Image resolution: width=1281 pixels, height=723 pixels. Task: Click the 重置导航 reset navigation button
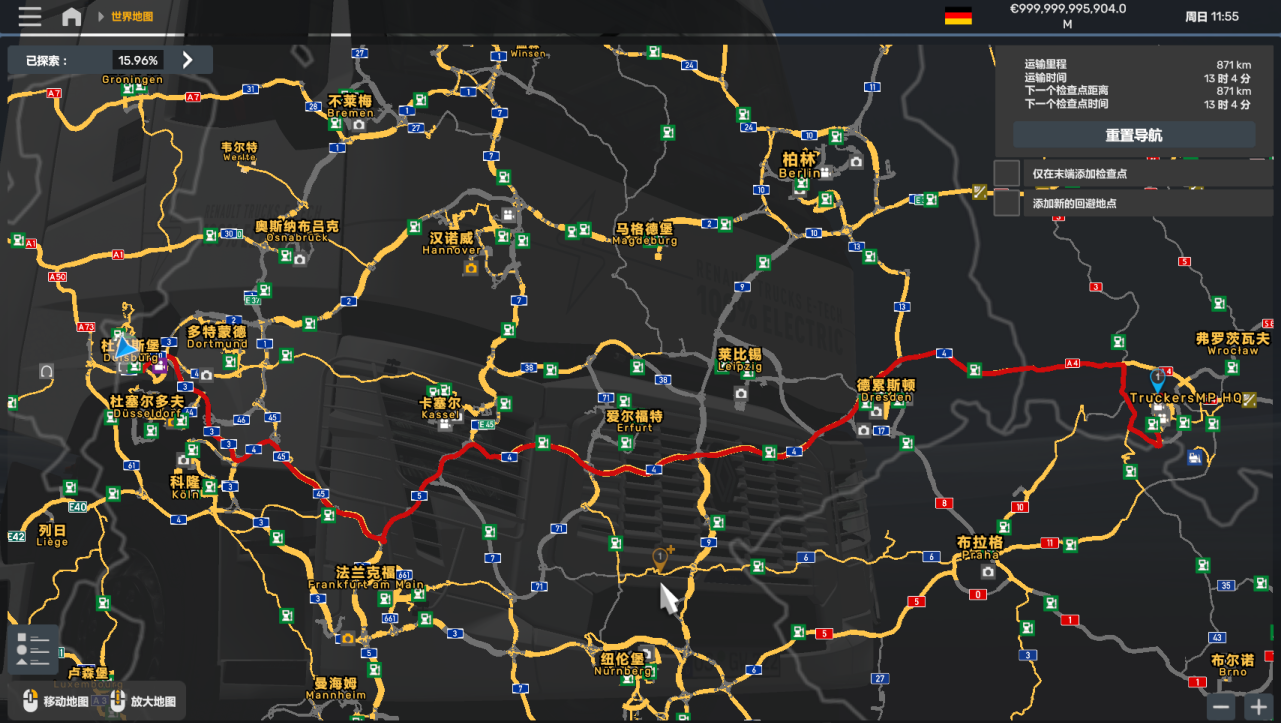tap(1133, 135)
